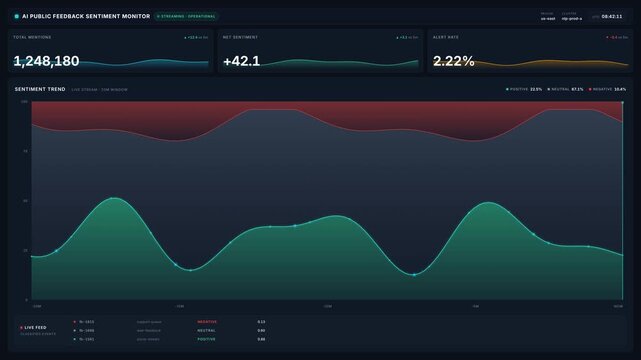Click the Total Mentions change indicator
Screen dimensions: 641x360
tap(196, 38)
